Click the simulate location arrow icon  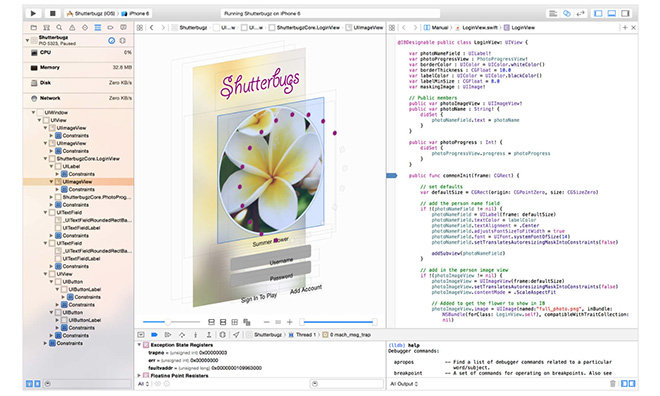tap(236, 335)
